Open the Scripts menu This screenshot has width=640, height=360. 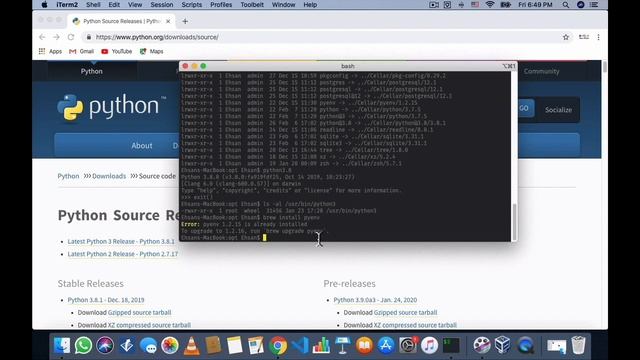tap(191, 5)
